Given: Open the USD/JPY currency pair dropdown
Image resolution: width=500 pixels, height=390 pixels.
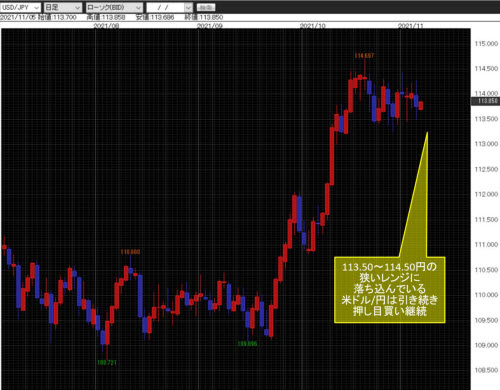Looking at the screenshot, I should click(x=20, y=7).
